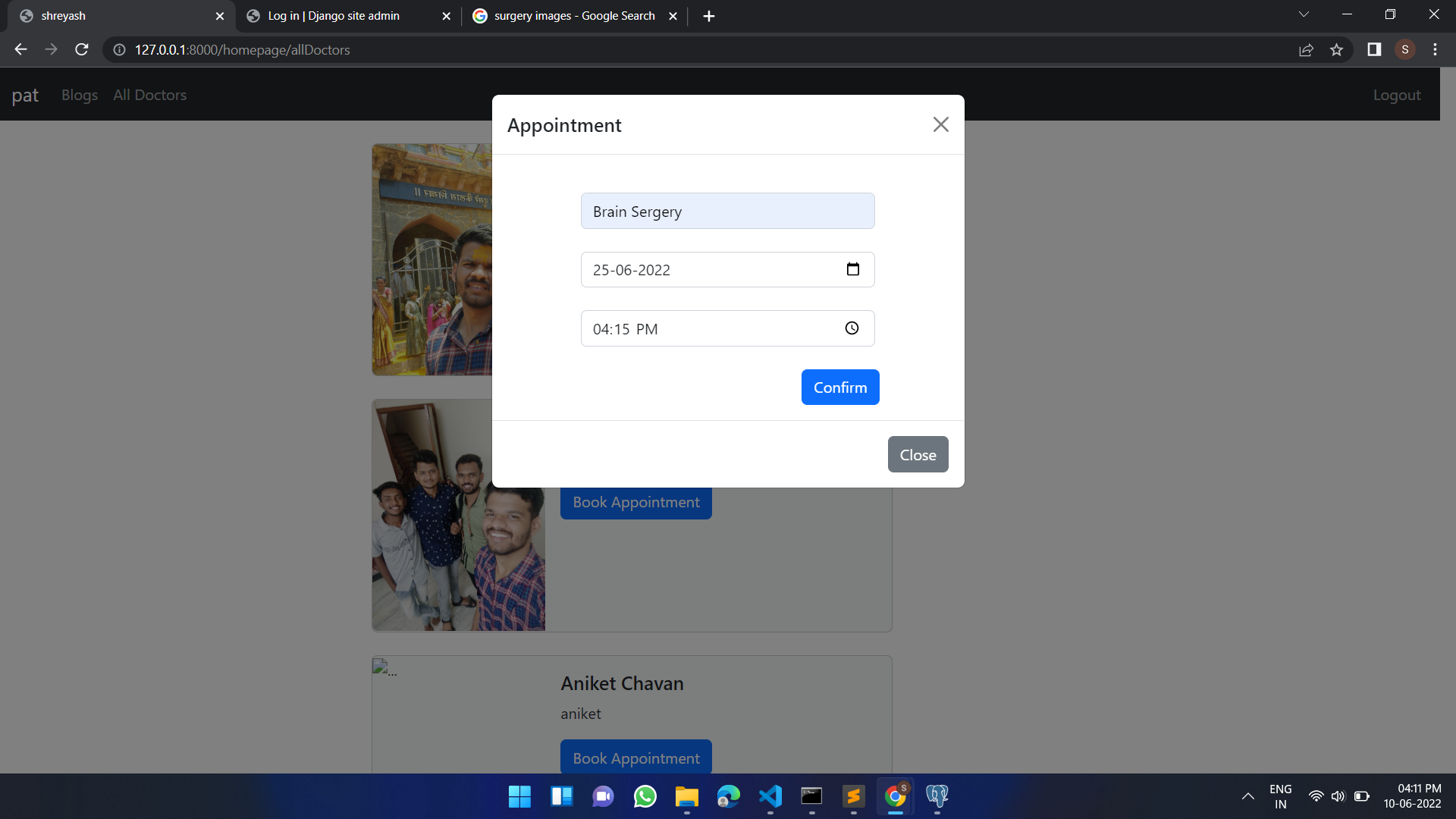
Task: Open Sublime Text from the taskbar
Action: [853, 796]
